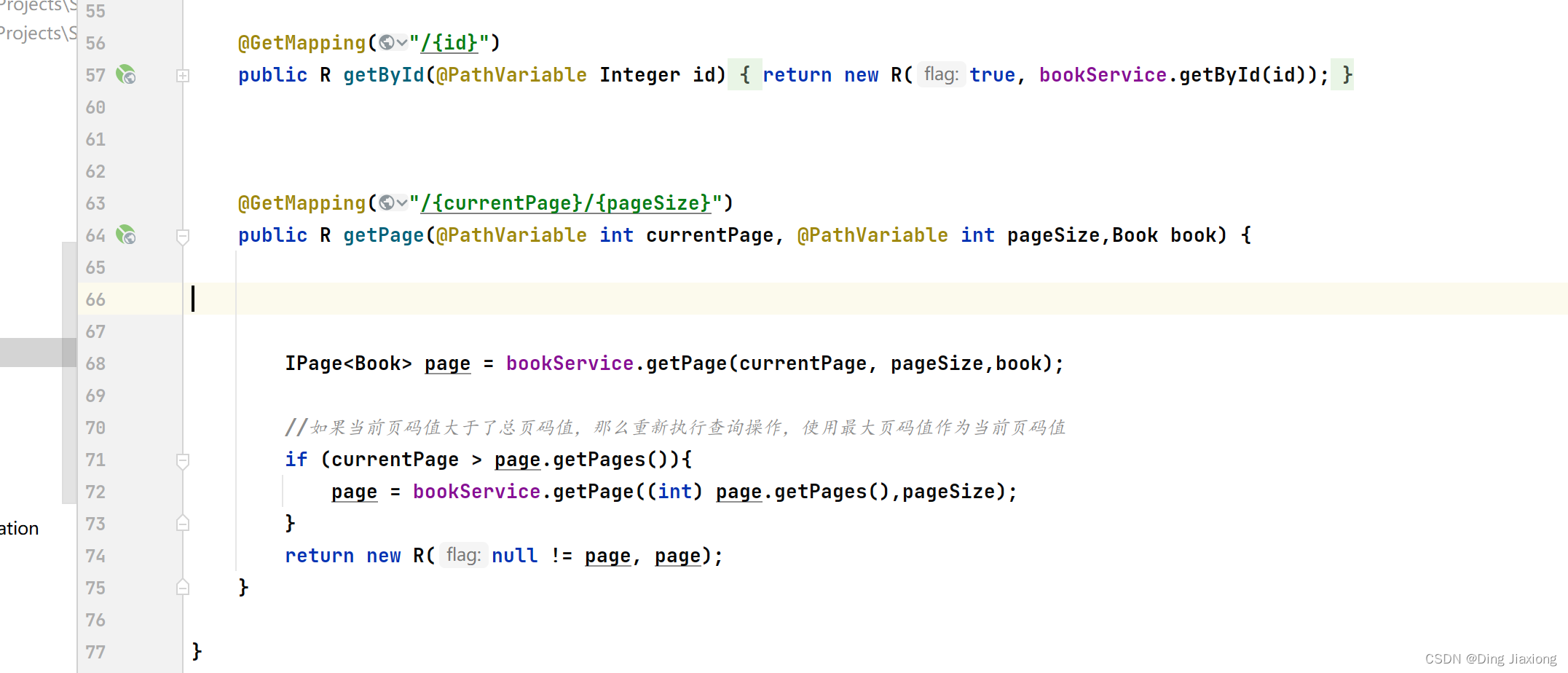
Task: Click the getById method name on line 57
Action: [384, 75]
